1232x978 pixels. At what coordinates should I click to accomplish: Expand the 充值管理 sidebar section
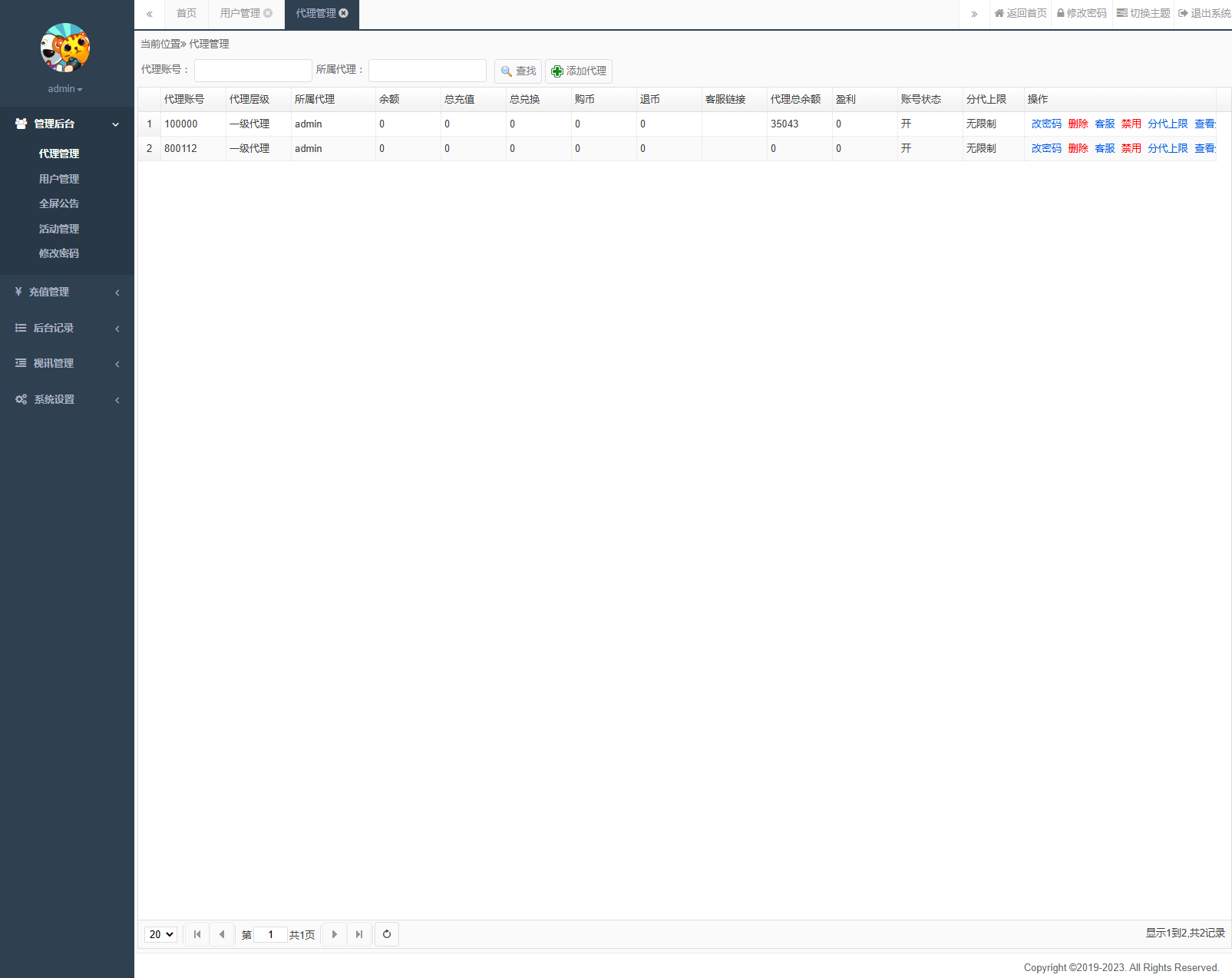67,292
